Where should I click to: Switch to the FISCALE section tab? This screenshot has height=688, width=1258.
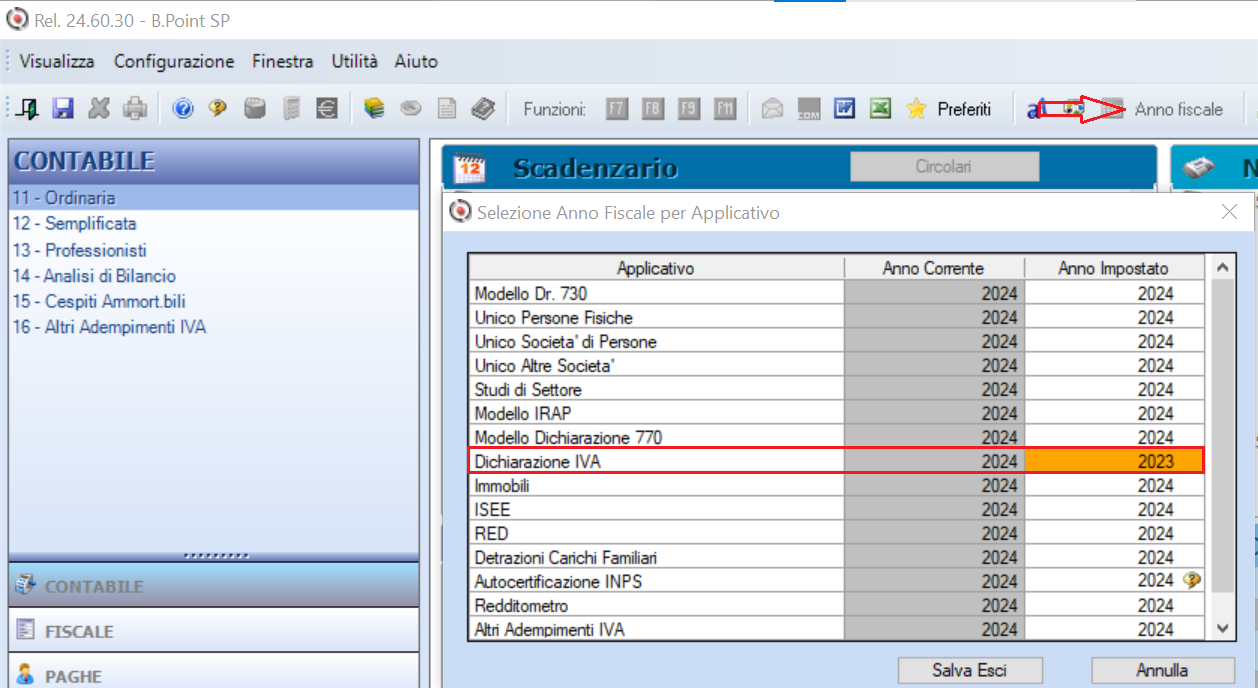pyautogui.click(x=213, y=631)
